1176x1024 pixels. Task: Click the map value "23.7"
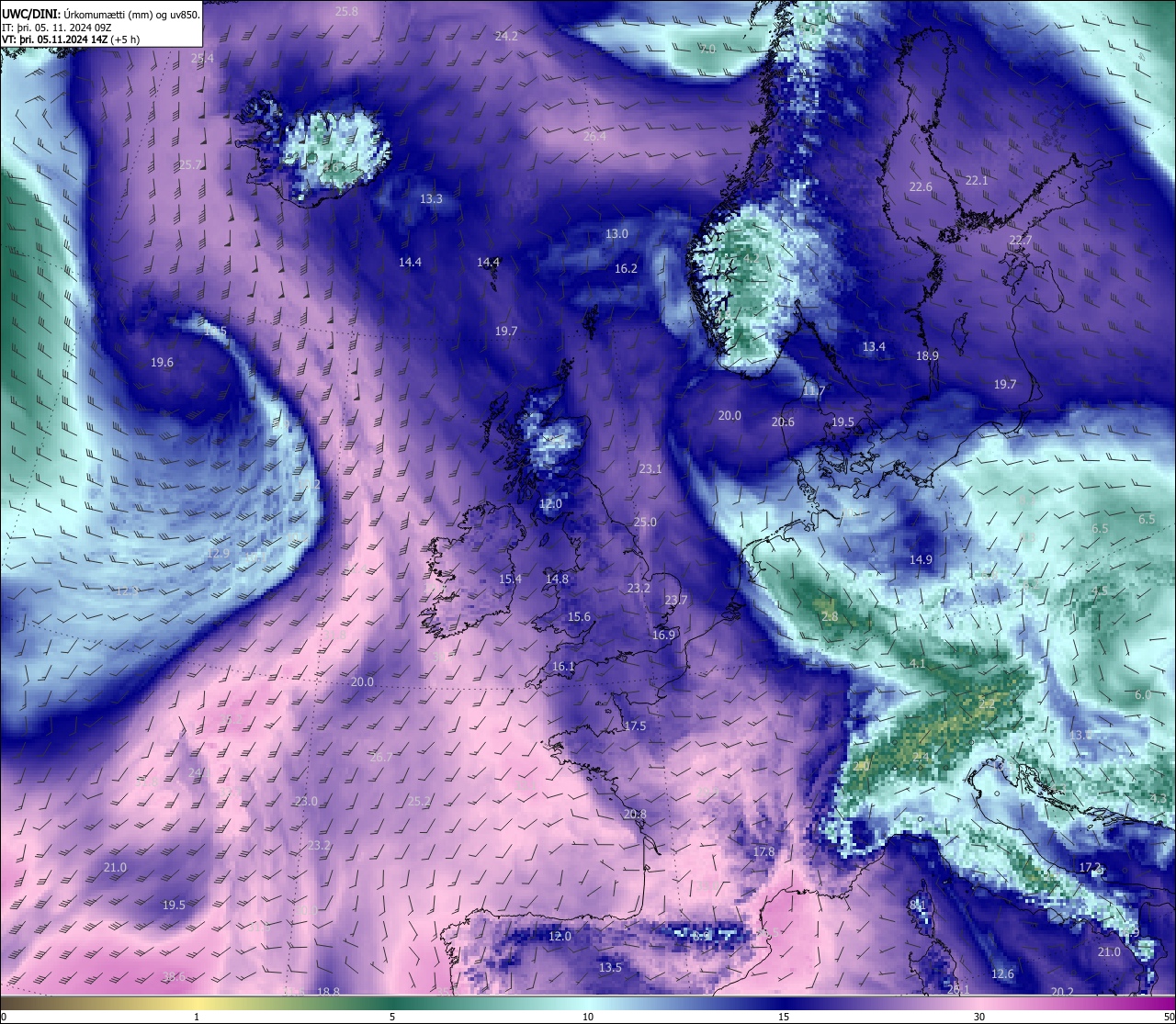[676, 600]
